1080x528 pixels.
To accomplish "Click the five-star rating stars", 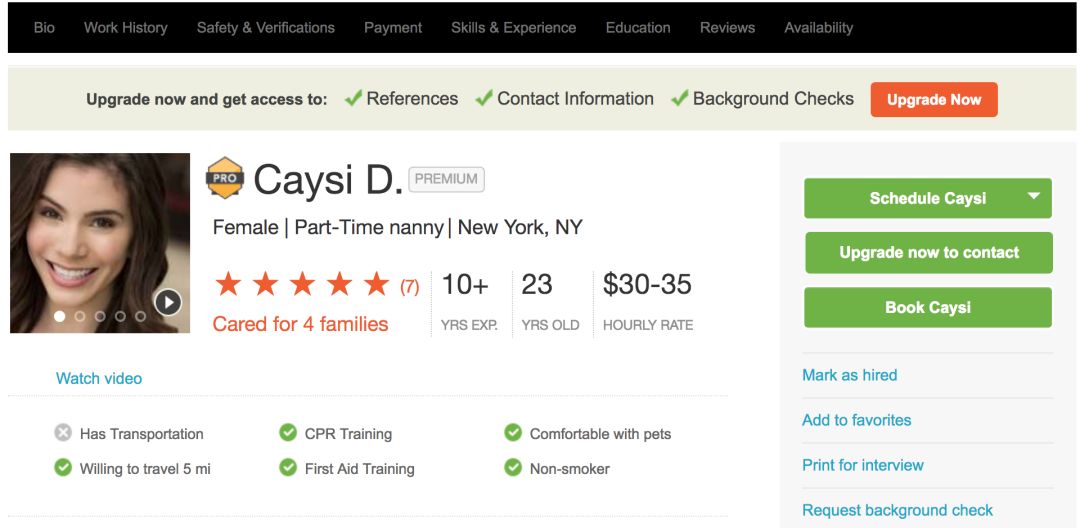I will [302, 285].
